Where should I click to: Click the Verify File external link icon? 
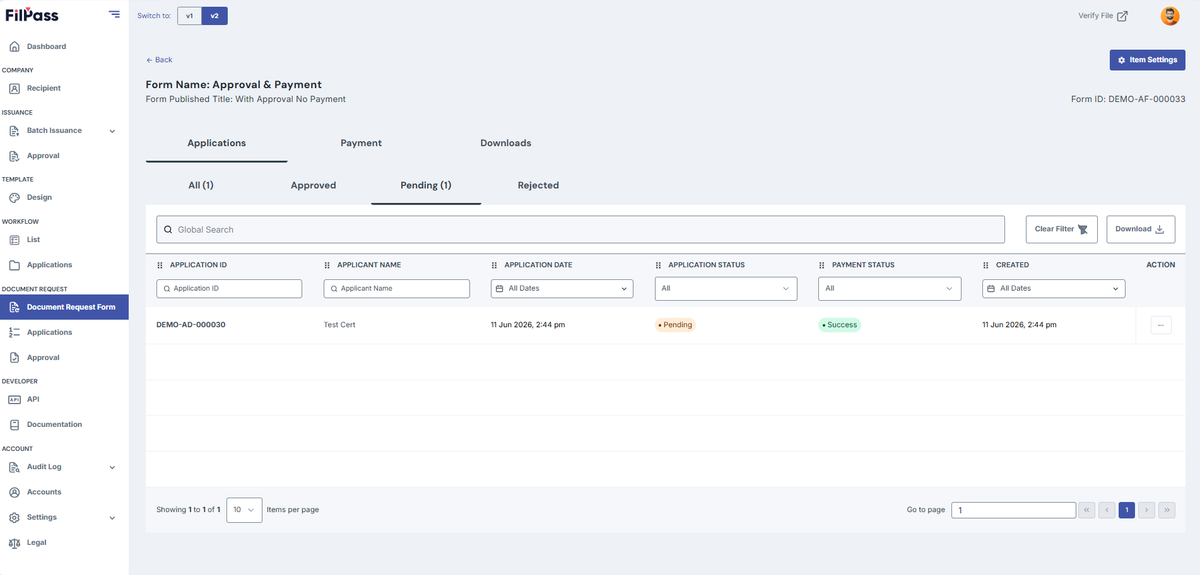1122,16
